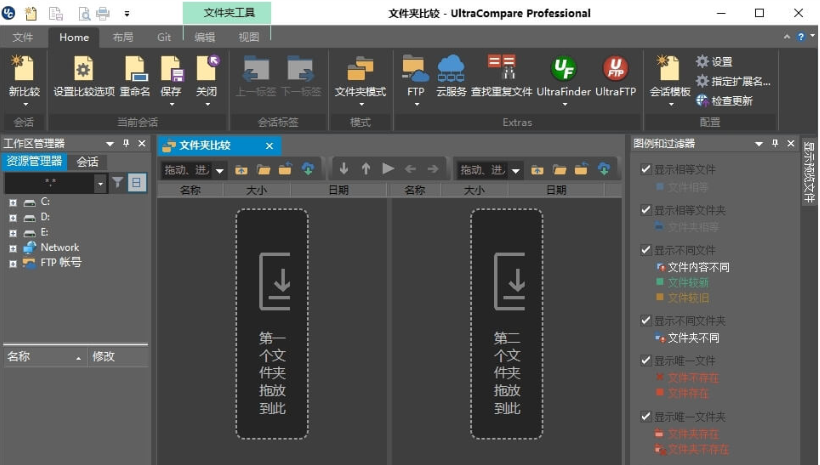Click the first folder drop zone
The image size is (820, 465).
pos(272,324)
